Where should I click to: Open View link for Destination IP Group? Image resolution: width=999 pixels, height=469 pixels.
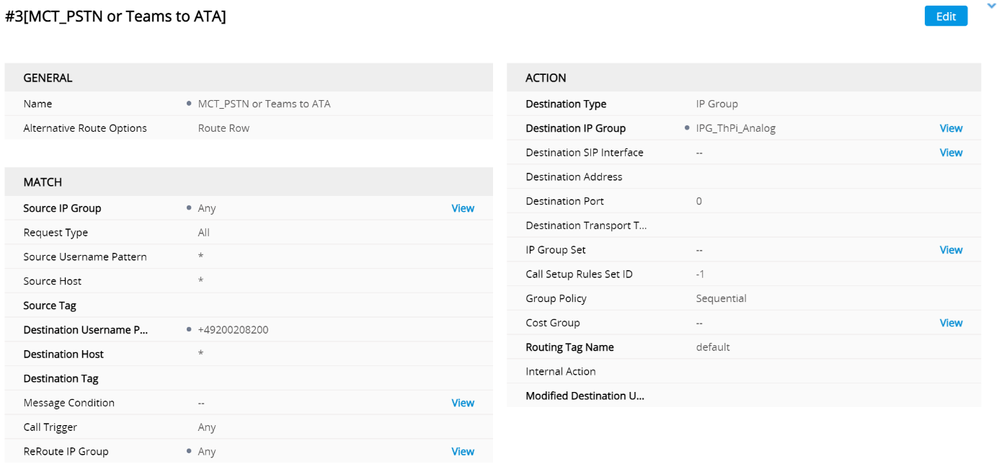click(x=950, y=128)
